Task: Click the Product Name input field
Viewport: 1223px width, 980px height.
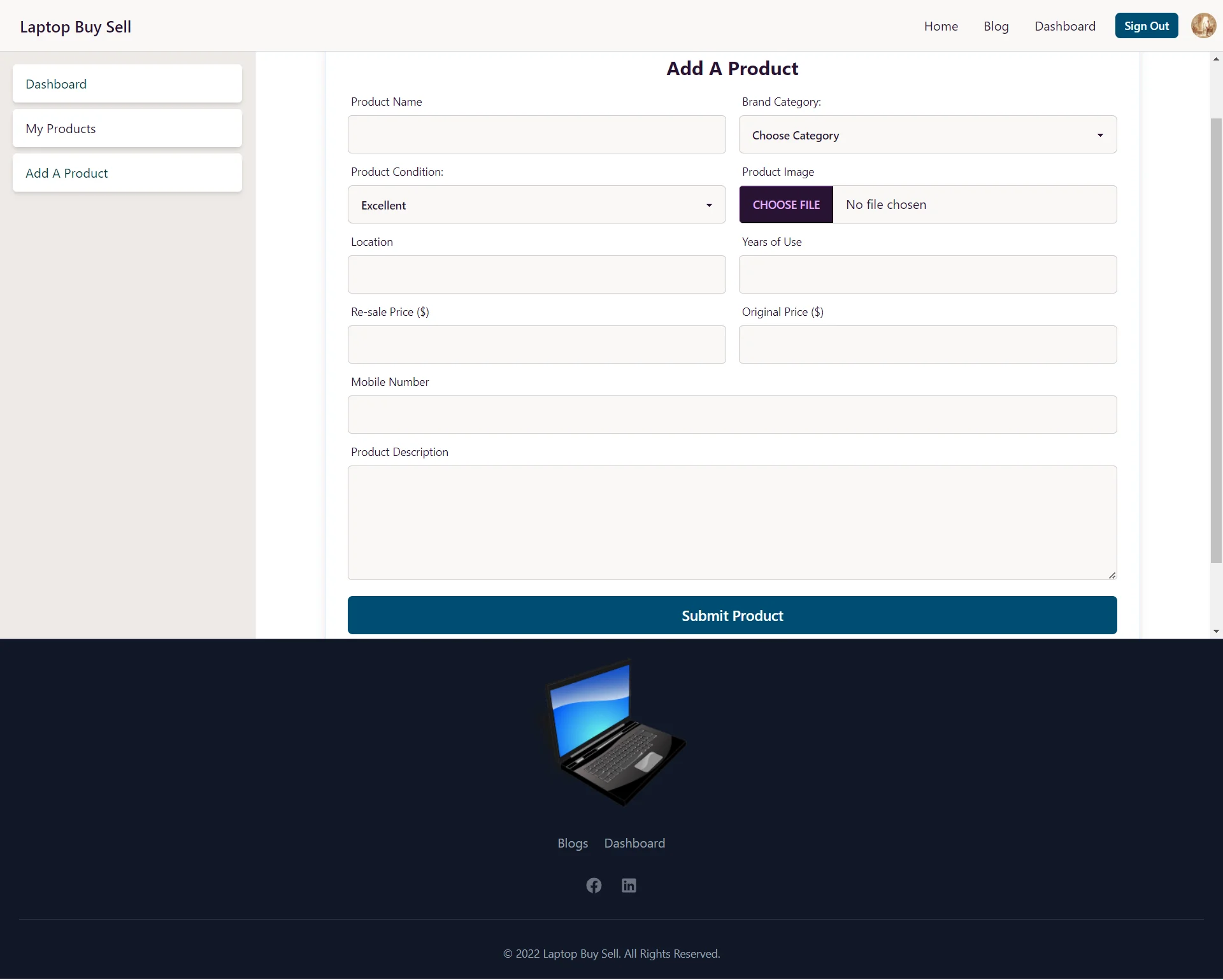Action: (537, 134)
